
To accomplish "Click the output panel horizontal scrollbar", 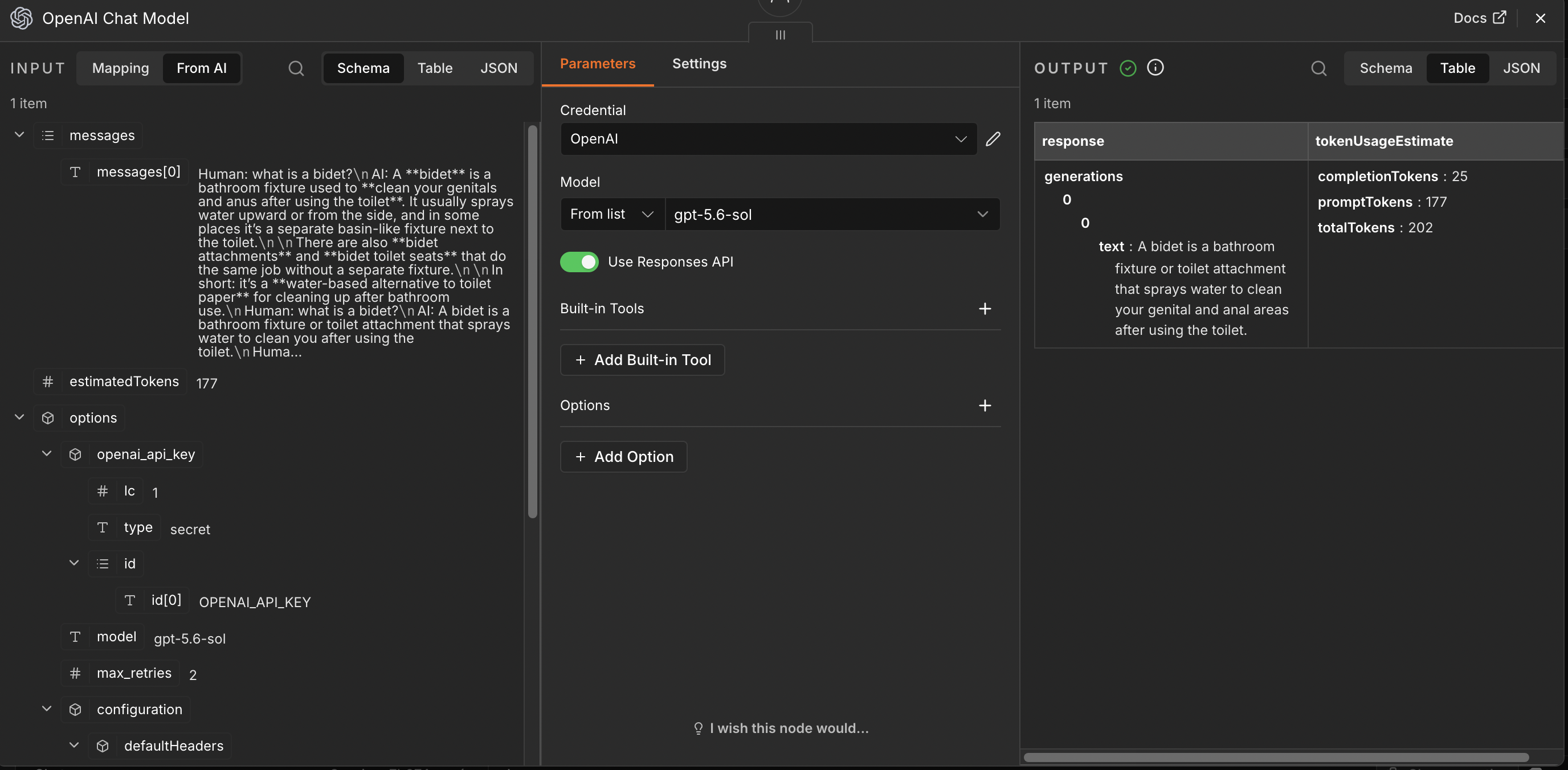I will pos(1276,757).
